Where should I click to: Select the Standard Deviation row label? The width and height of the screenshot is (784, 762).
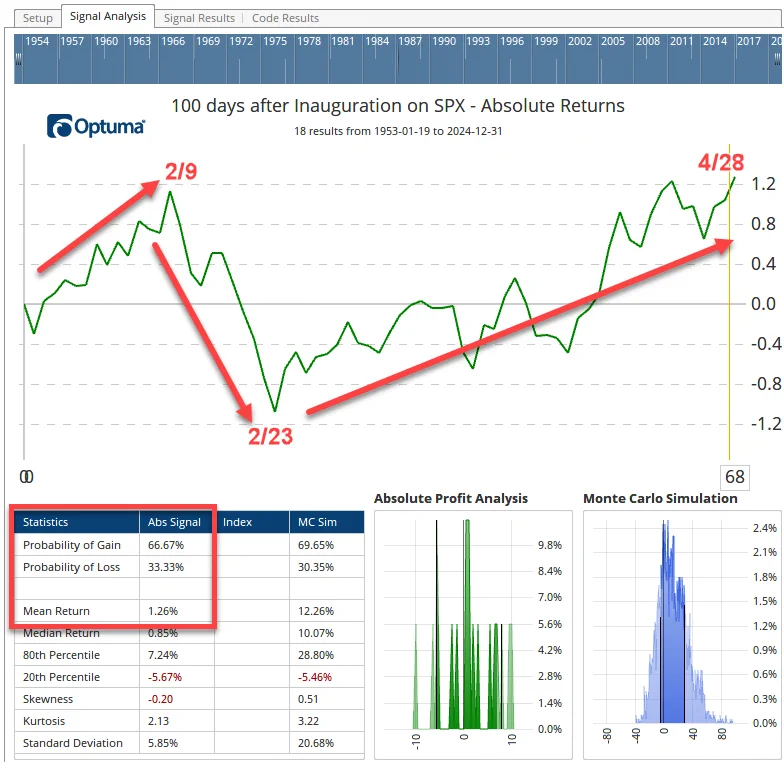pyautogui.click(x=72, y=743)
